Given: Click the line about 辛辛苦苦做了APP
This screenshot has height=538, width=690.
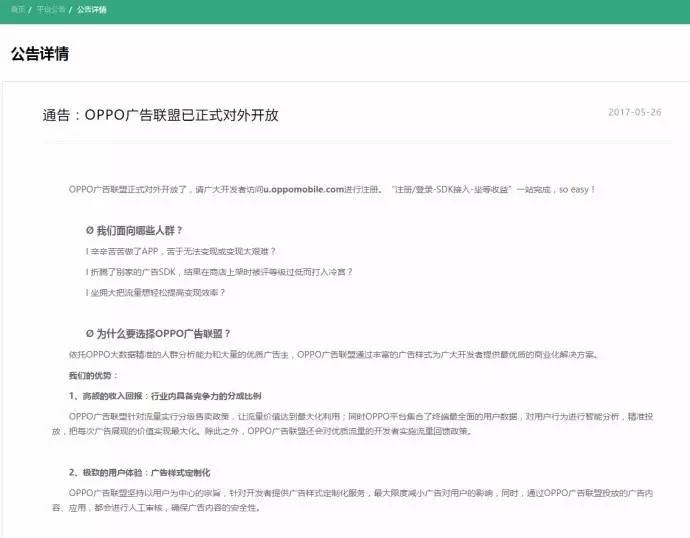Looking at the screenshot, I should pos(181,251).
